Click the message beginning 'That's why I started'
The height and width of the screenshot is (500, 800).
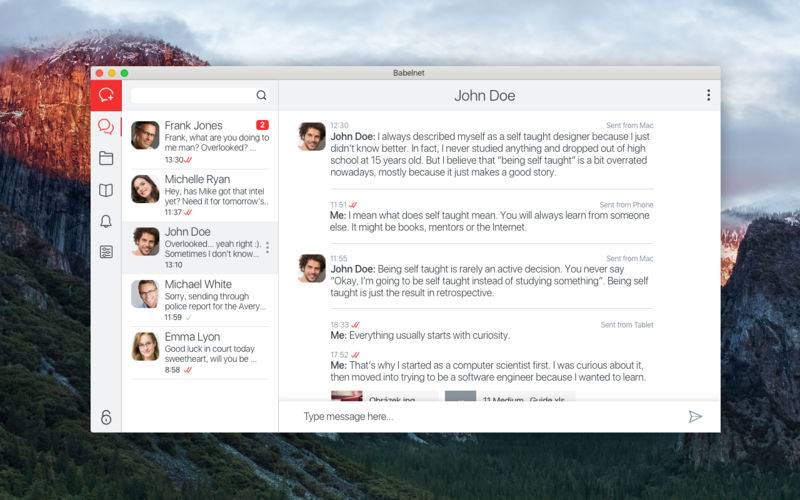[x=488, y=371]
